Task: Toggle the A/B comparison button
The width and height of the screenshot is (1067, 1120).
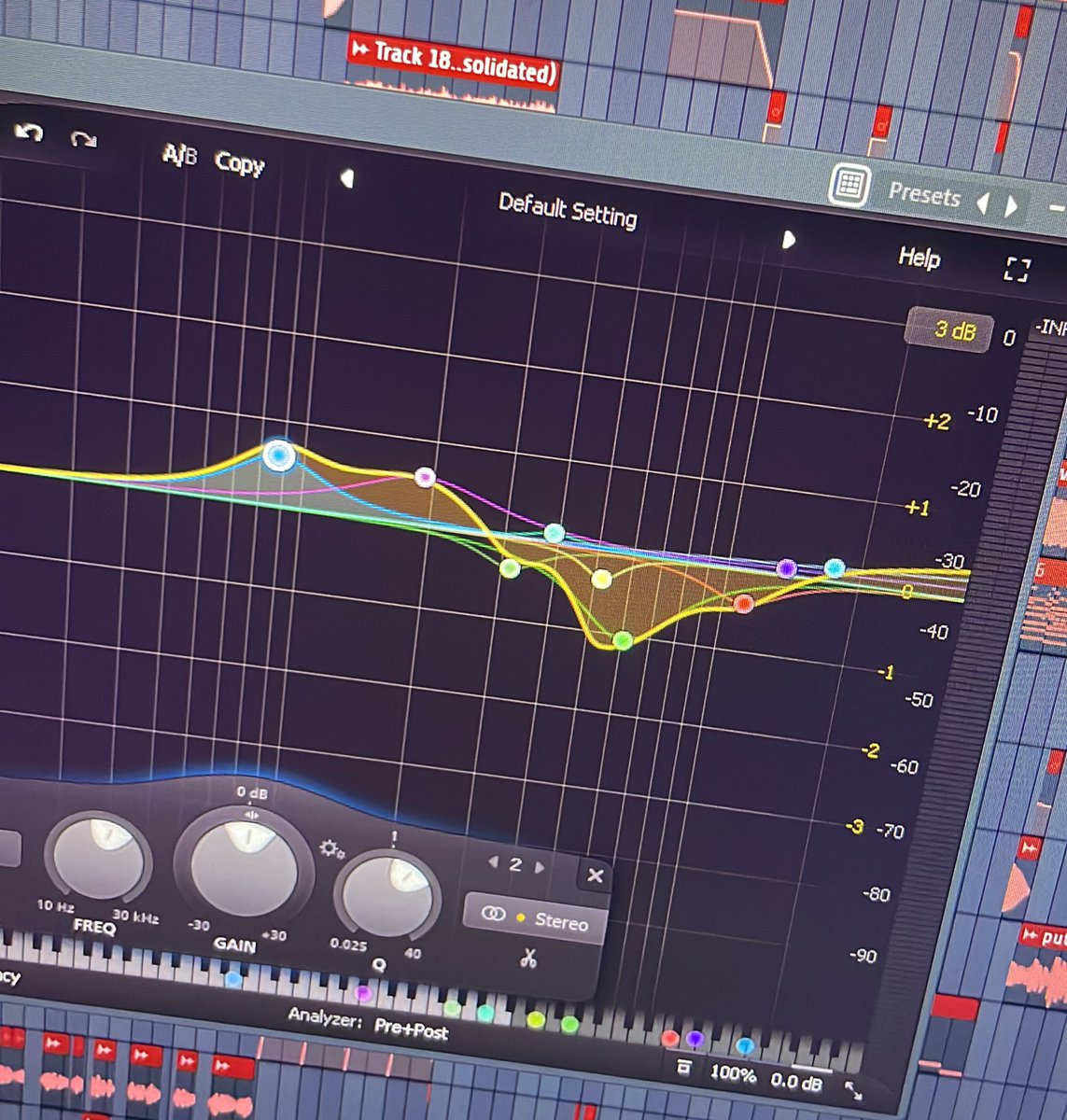Action: click(x=179, y=155)
